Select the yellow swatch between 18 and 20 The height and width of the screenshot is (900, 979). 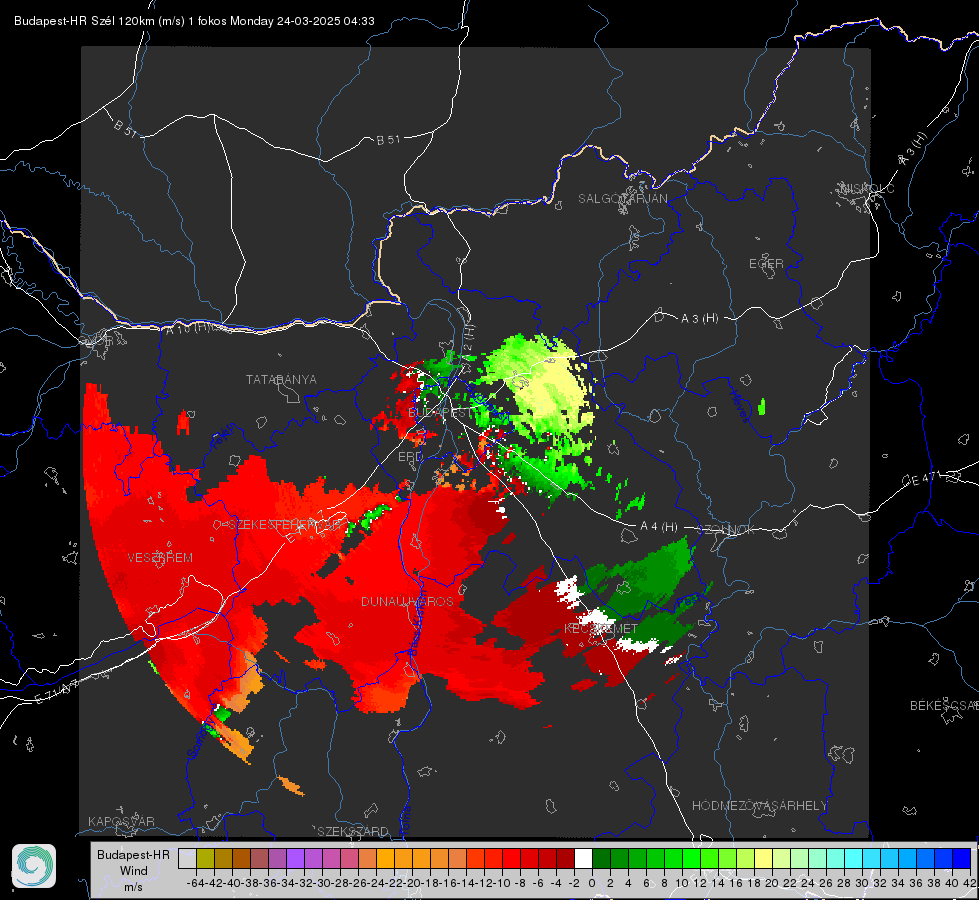(x=764, y=858)
